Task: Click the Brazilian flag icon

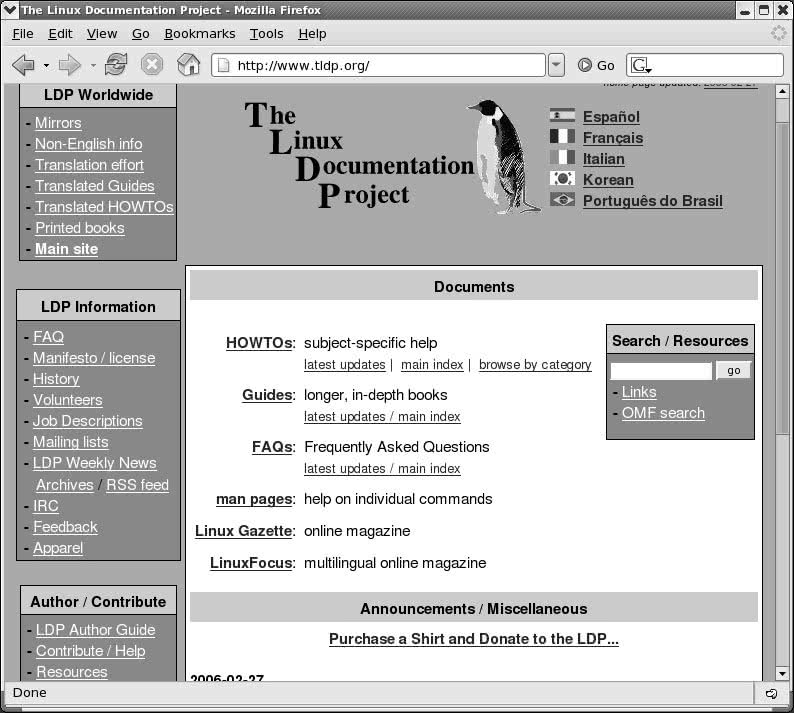Action: point(562,200)
